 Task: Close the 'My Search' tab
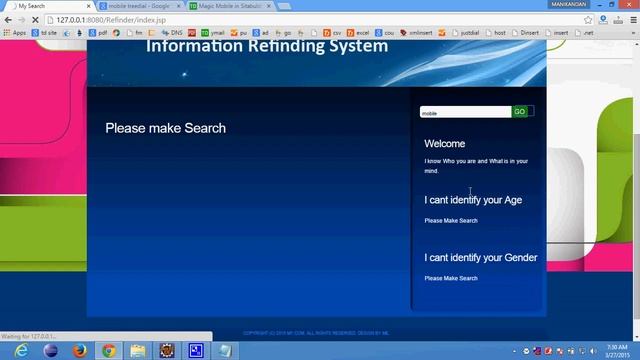[x=89, y=6]
